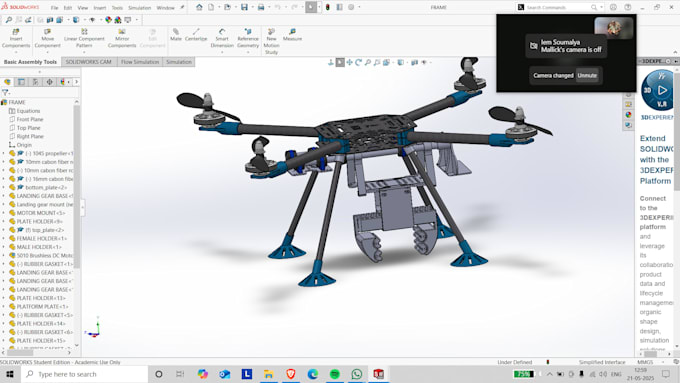The image size is (680, 383).
Task: Expand MOTOR MOUNT<5> in the tree
Action: pyautogui.click(x=3, y=213)
